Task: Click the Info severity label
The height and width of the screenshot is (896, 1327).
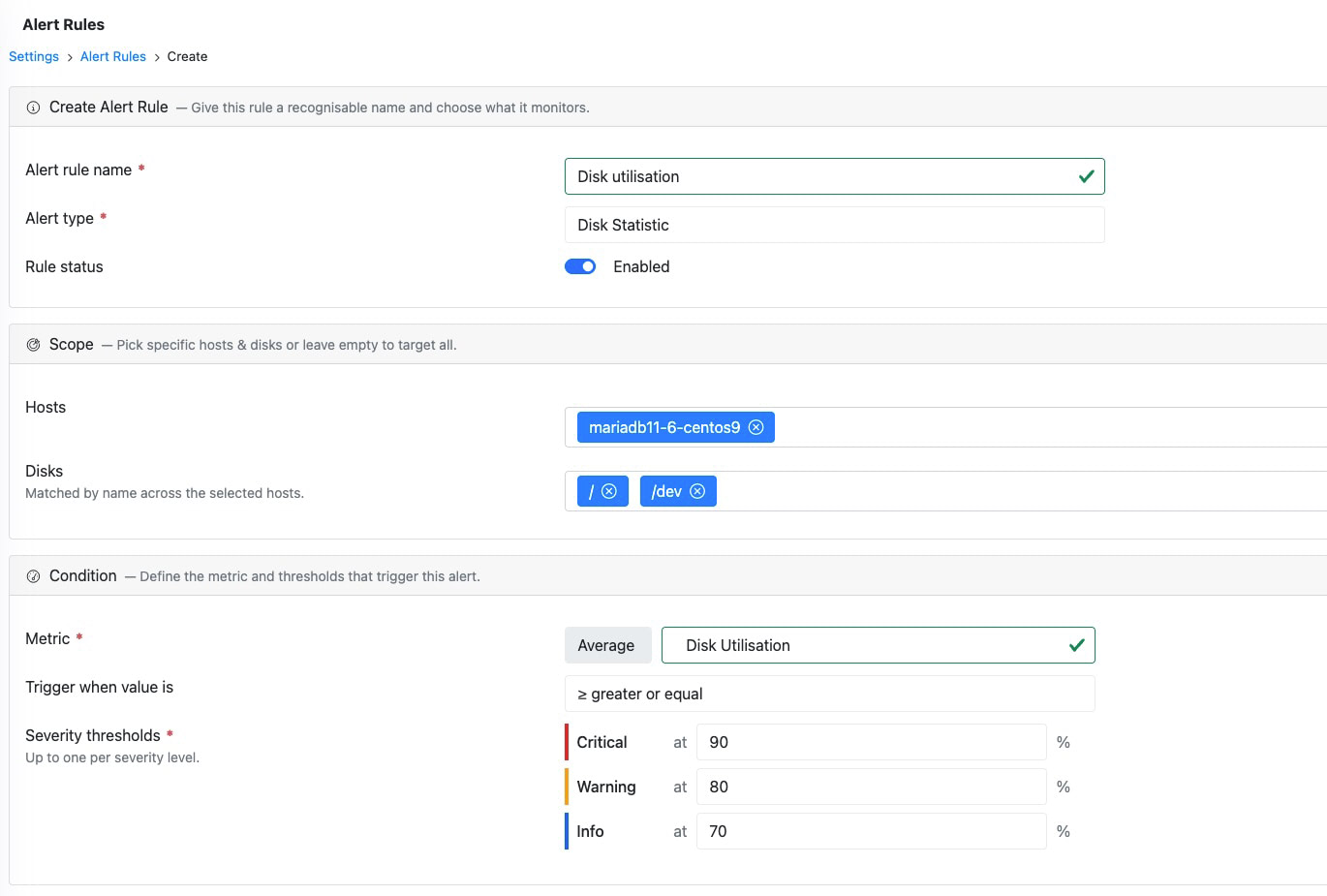Action: 590,831
